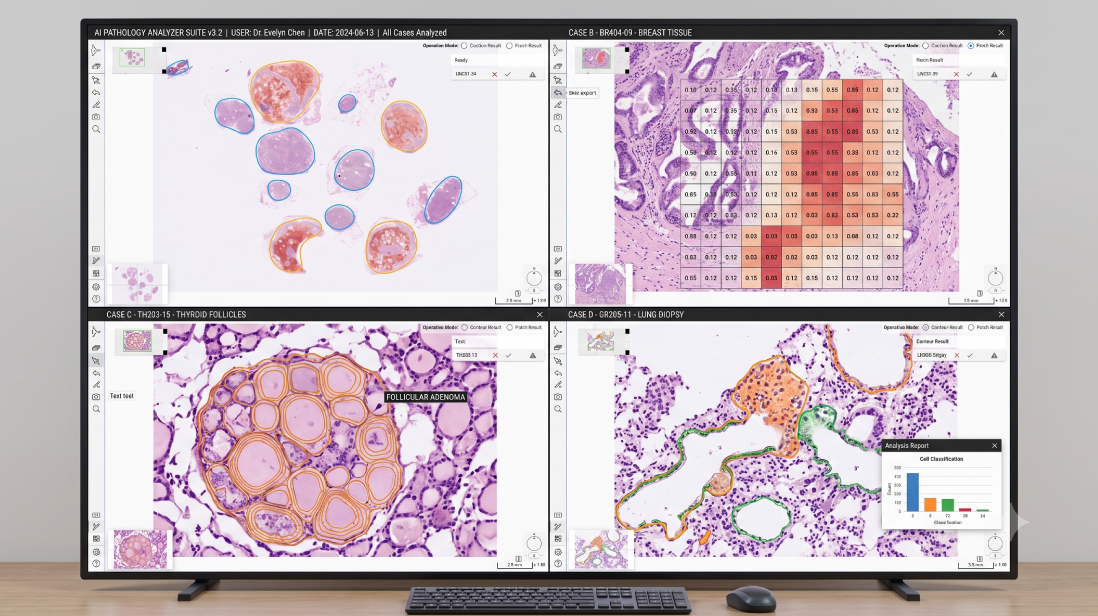Click the heatmap cell showing 0.90

coord(690,174)
